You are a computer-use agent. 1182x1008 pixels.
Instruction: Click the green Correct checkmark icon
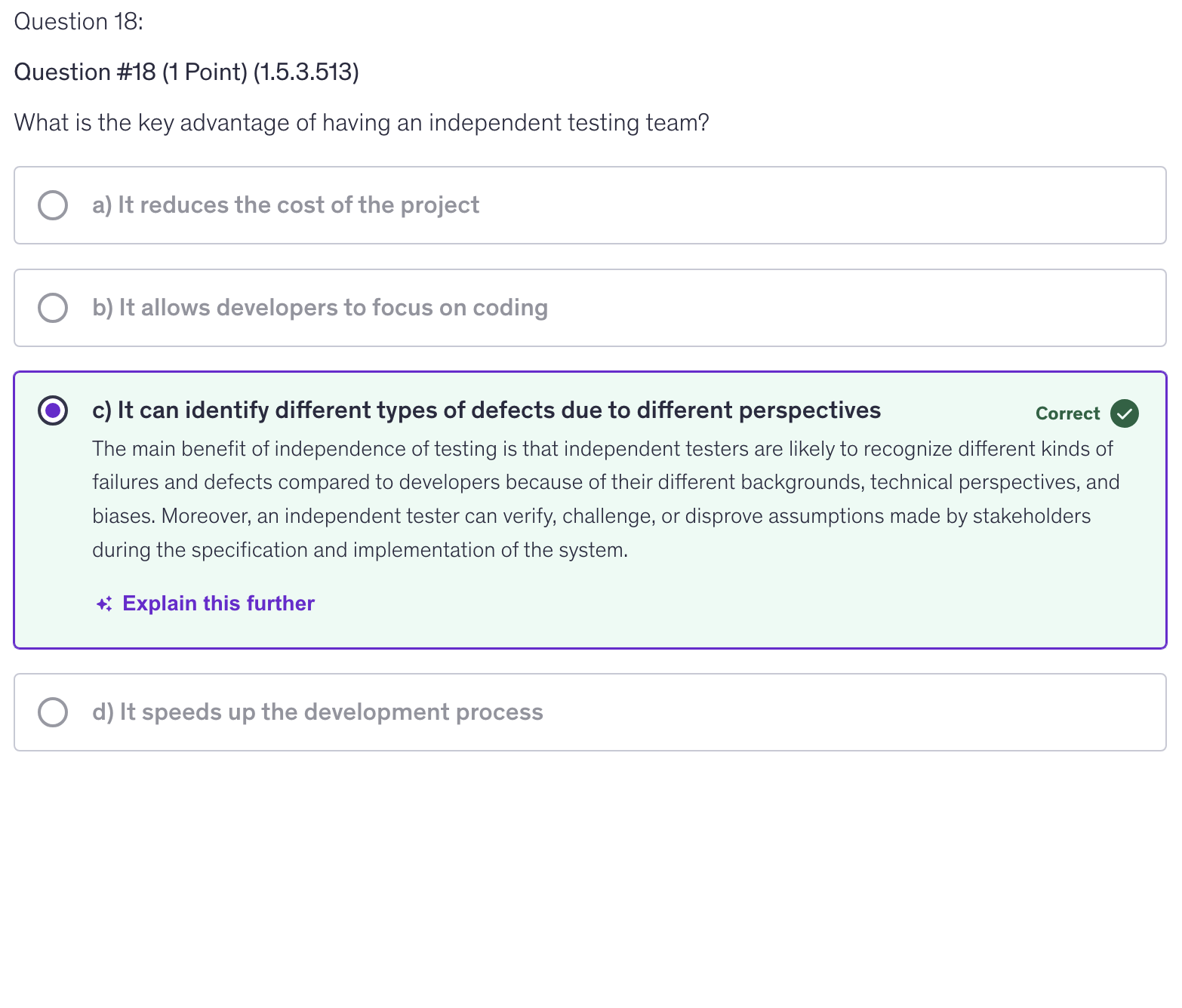tap(1124, 413)
